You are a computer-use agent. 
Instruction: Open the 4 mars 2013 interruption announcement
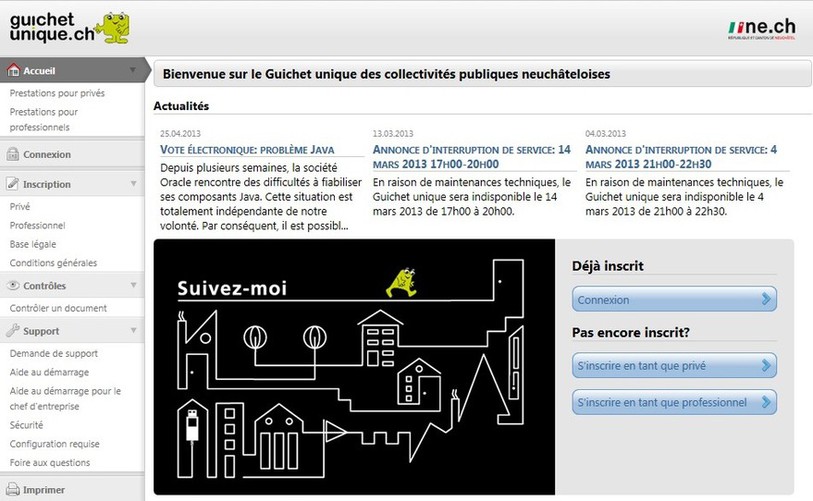pos(681,157)
